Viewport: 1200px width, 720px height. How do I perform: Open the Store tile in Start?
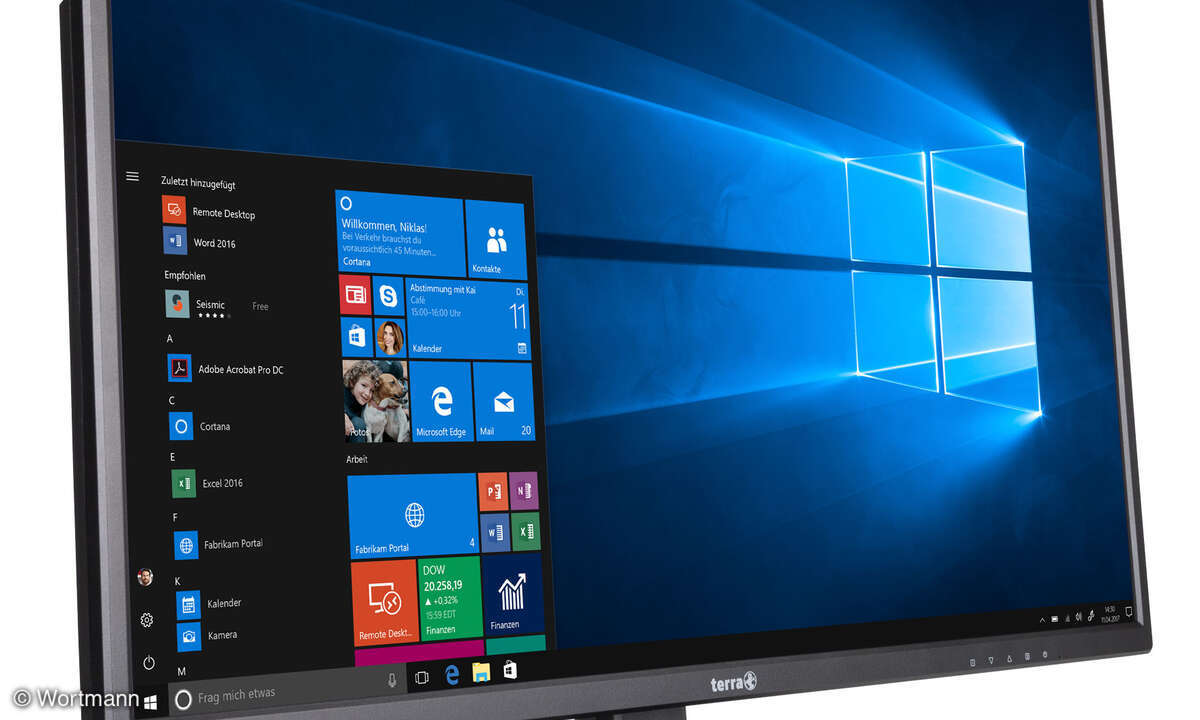coord(357,336)
